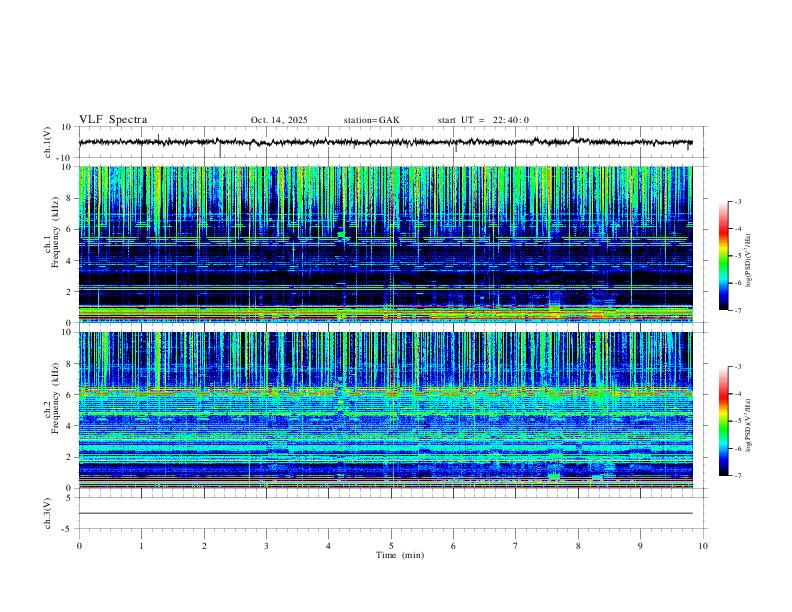Click the "Time (min)" axis title
The image size is (792, 612).
pos(400,555)
